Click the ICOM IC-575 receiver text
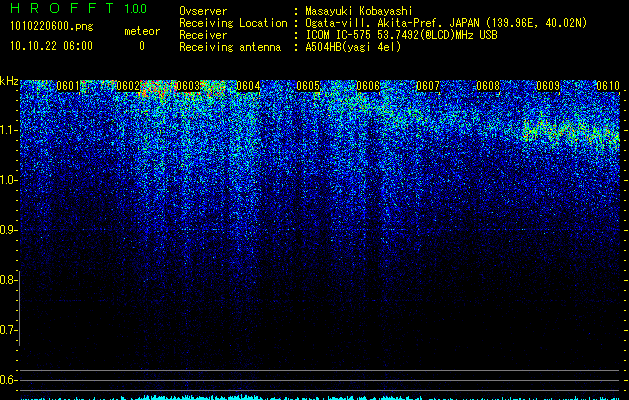This screenshot has height=400, width=629. click(x=401, y=35)
